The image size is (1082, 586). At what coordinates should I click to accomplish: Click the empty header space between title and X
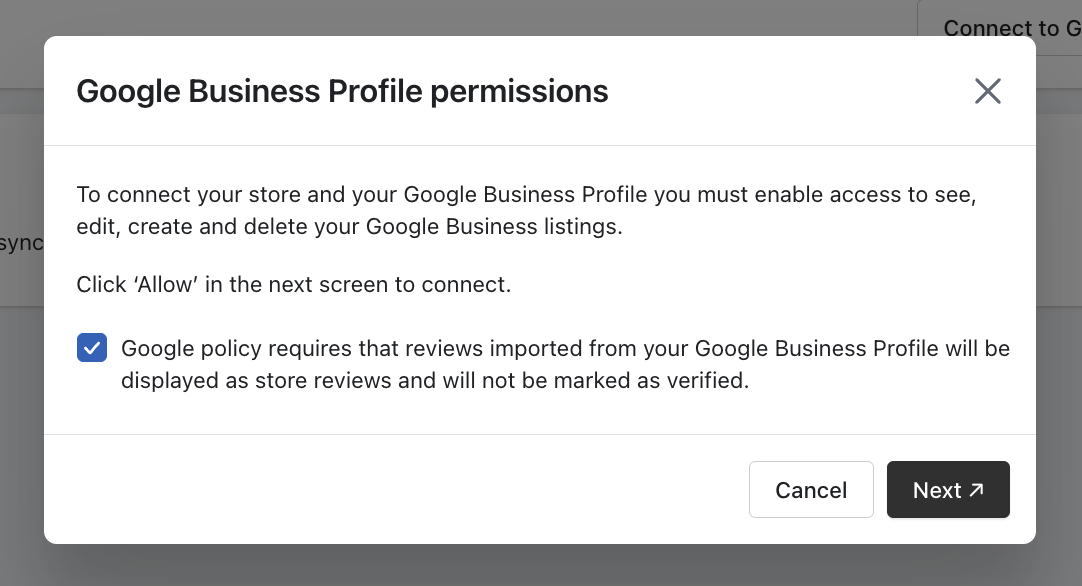pyautogui.click(x=790, y=91)
